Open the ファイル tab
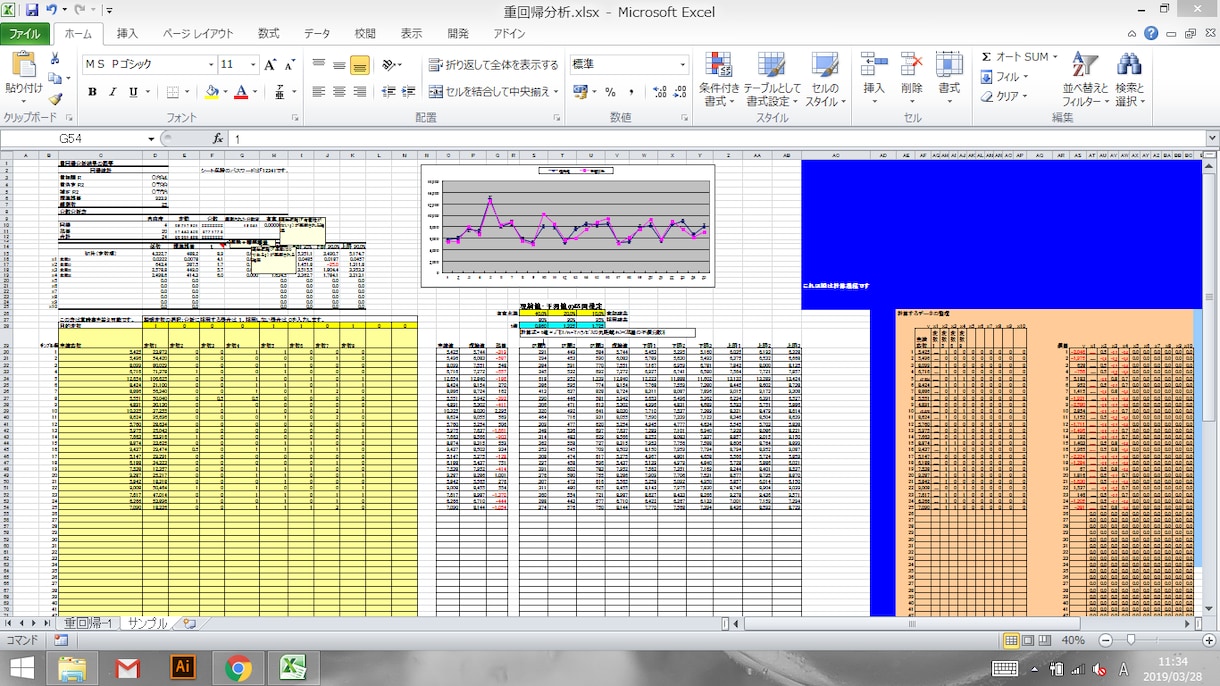1220x686 pixels. tap(25, 34)
